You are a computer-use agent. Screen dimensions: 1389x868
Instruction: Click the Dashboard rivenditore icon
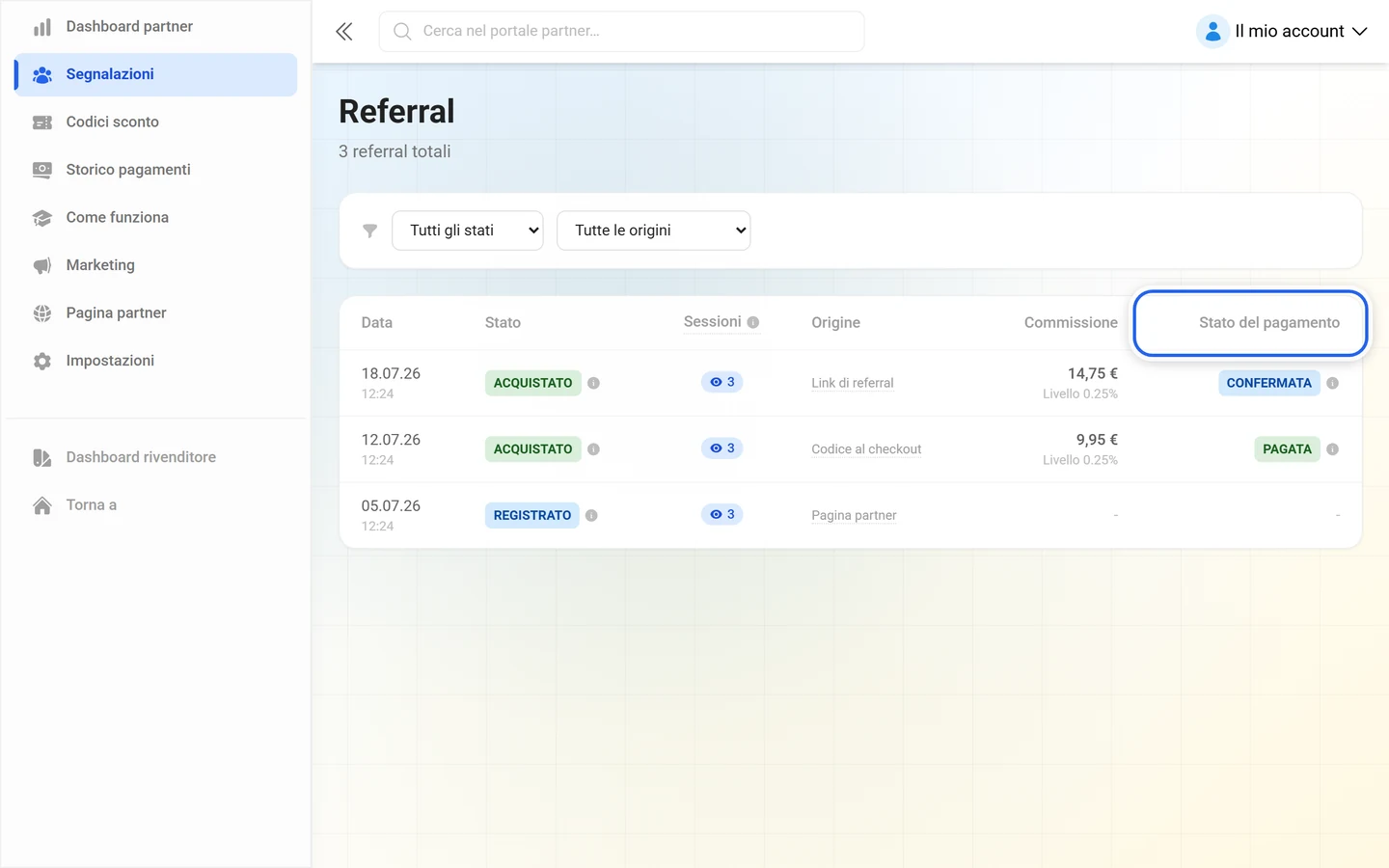[42, 457]
